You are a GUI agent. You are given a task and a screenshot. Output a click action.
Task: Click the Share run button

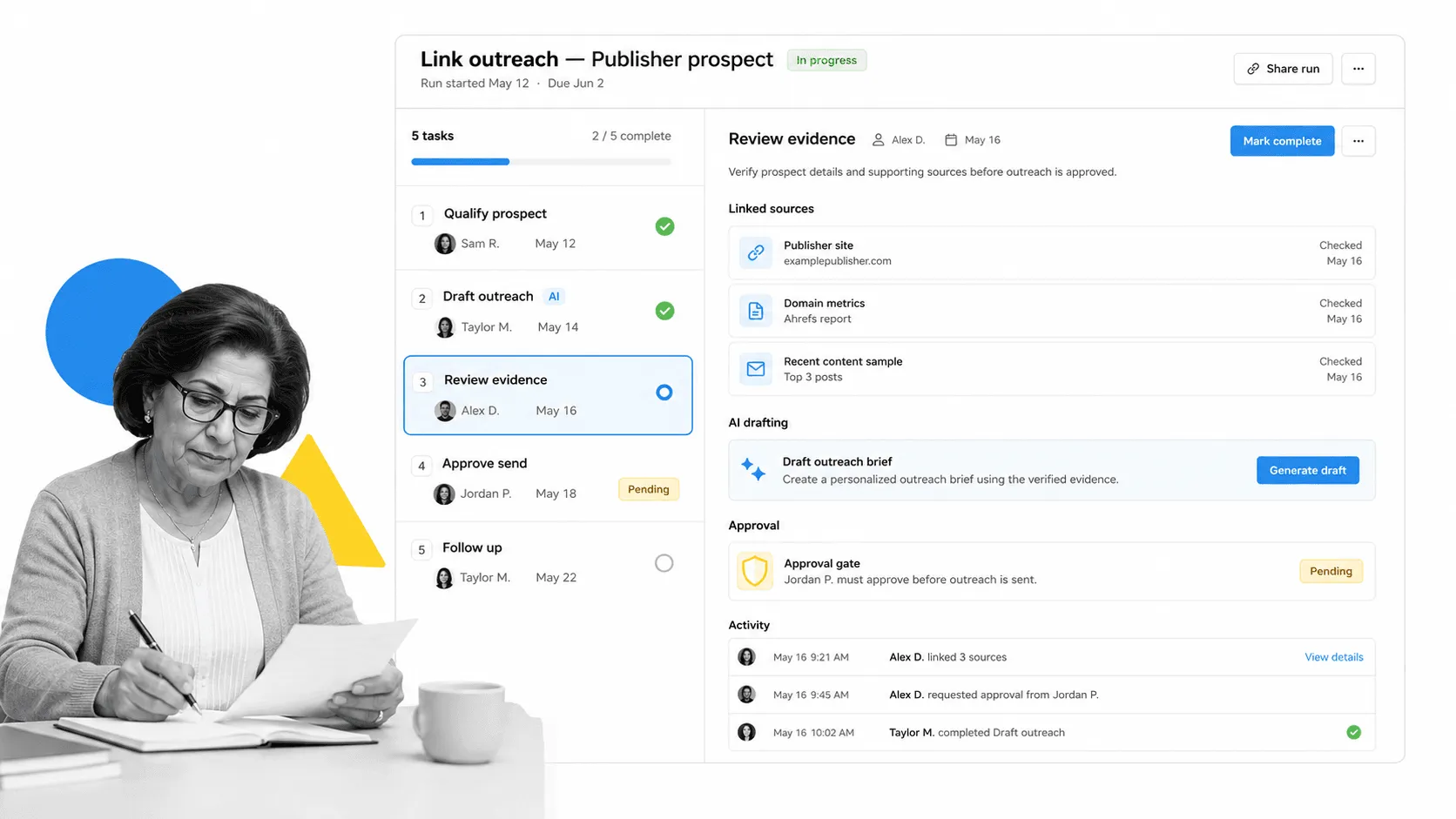tap(1283, 69)
